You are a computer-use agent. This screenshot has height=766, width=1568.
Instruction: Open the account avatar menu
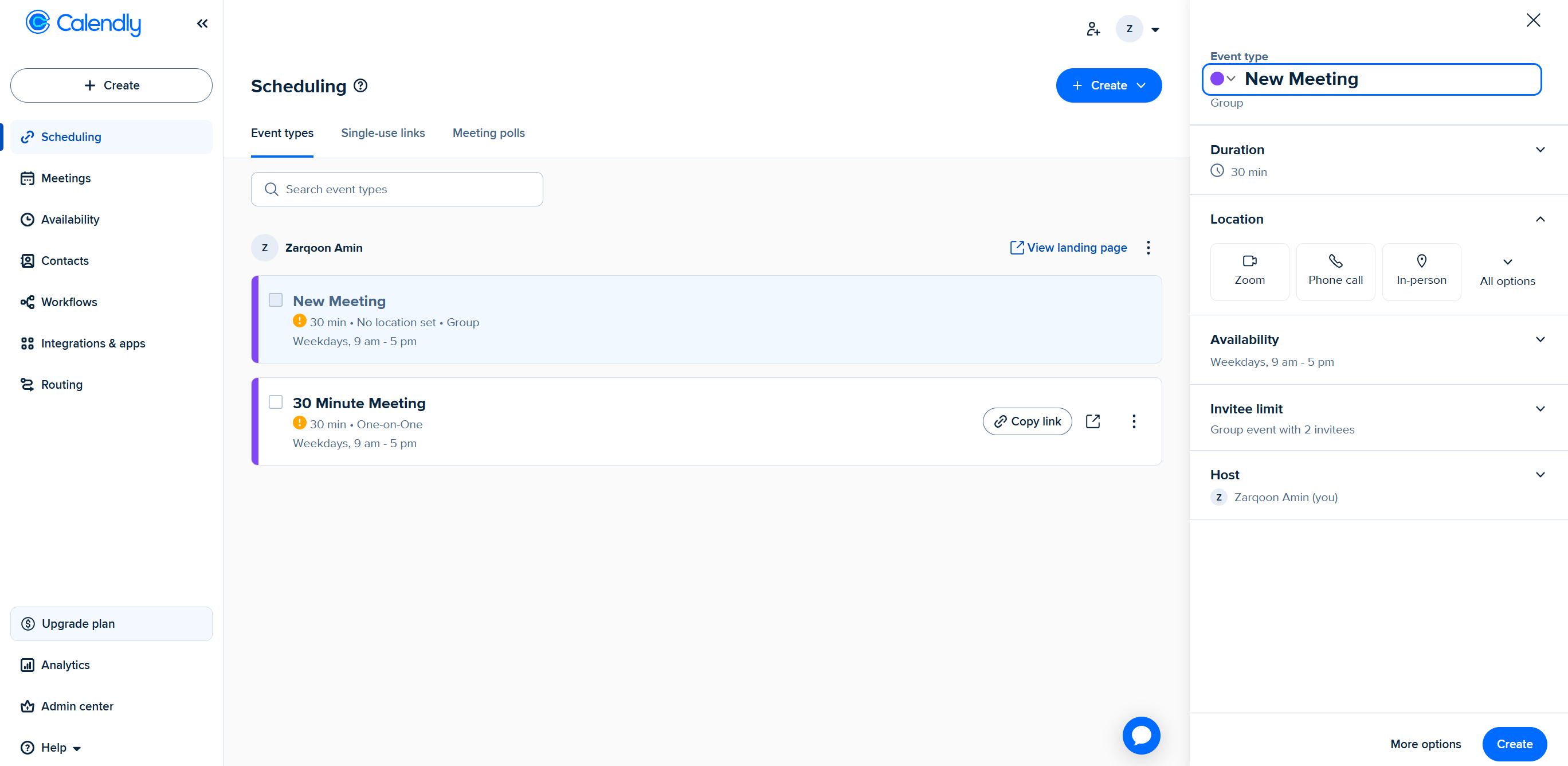[x=1137, y=29]
